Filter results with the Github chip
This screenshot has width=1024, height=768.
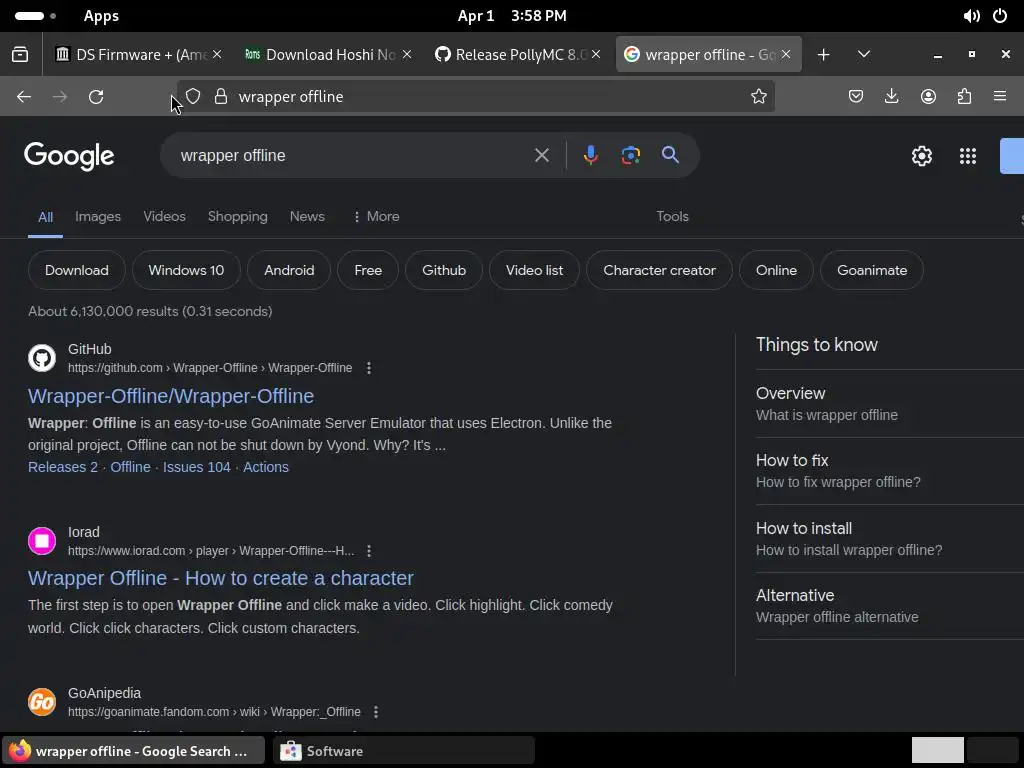coord(444,270)
